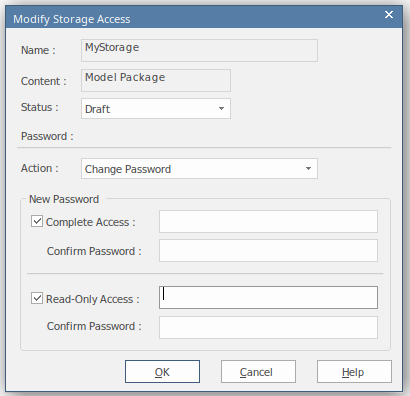Close the Modify Storage Access dialog
This screenshot has width=410, height=396.
pos(389,15)
